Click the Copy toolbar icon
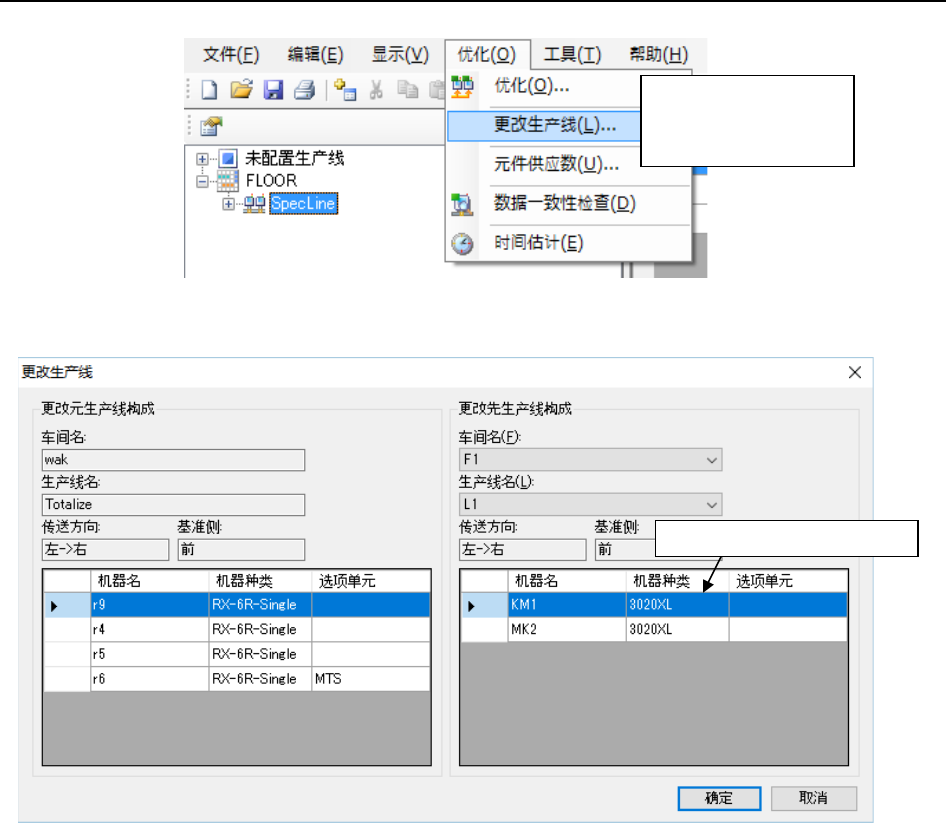The image size is (946, 823). [x=408, y=90]
